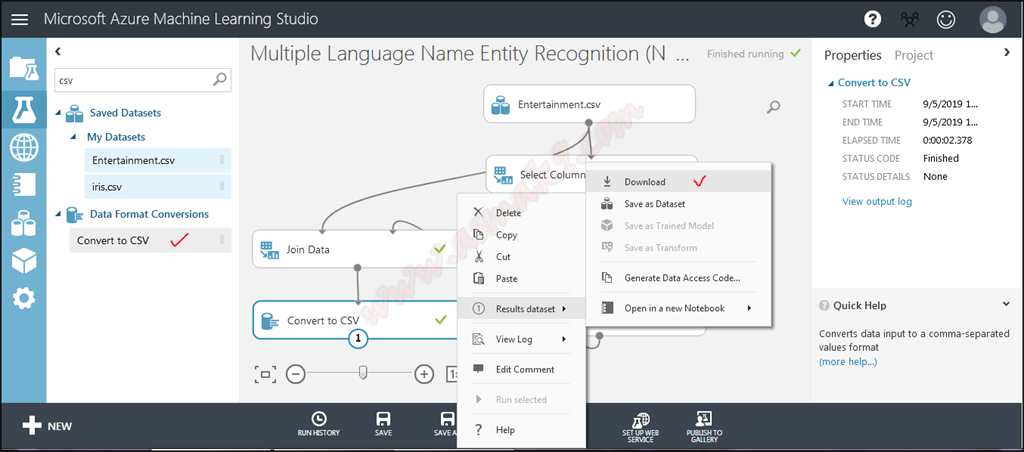Open the Datasets cylinders sidebar icon
This screenshot has width=1024, height=452.
click(x=24, y=223)
